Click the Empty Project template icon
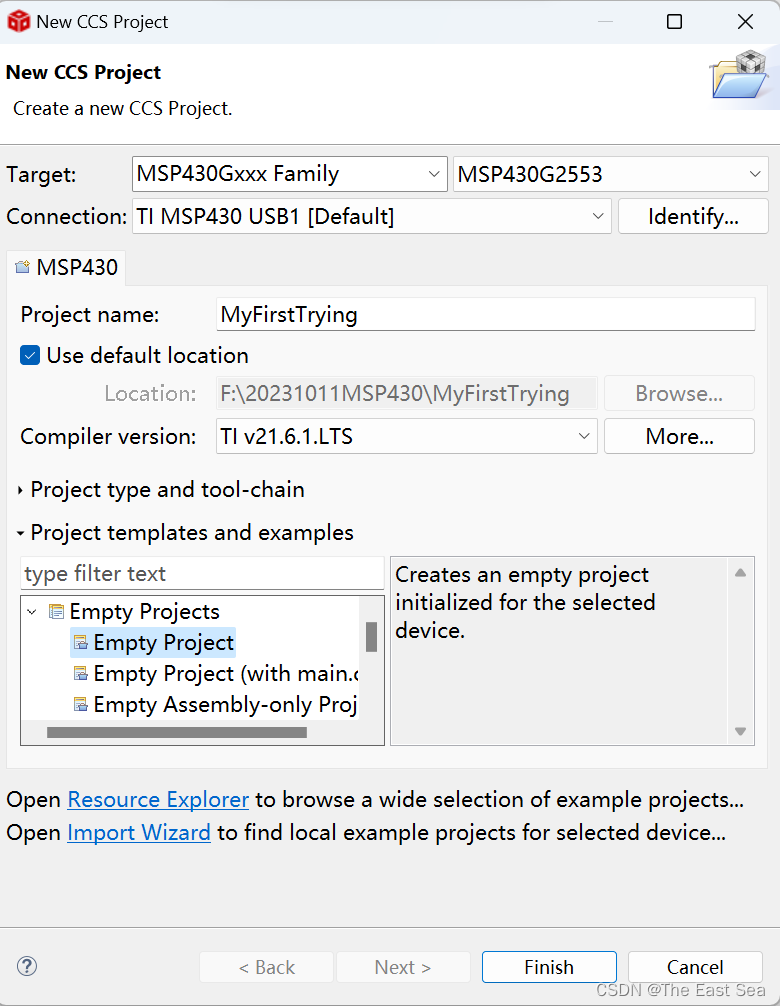The image size is (780, 1006). click(80, 642)
